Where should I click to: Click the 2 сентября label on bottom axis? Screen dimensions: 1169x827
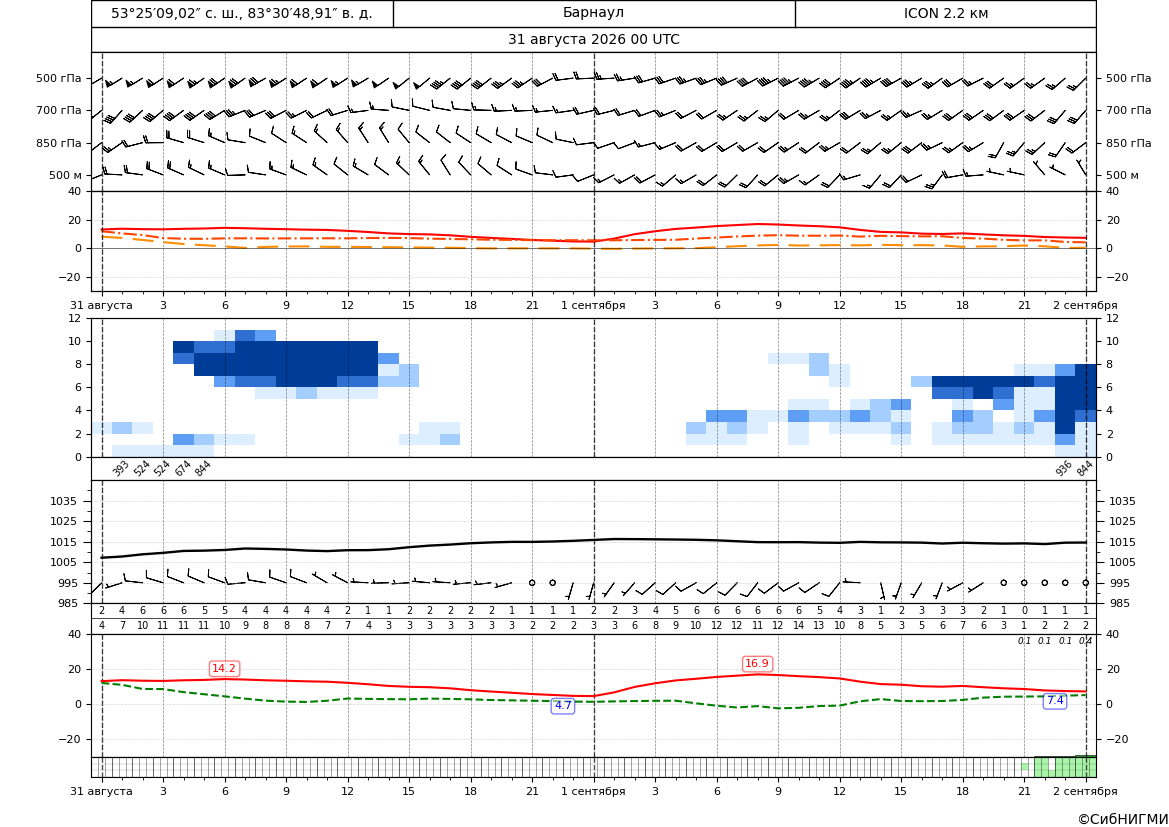1085,791
